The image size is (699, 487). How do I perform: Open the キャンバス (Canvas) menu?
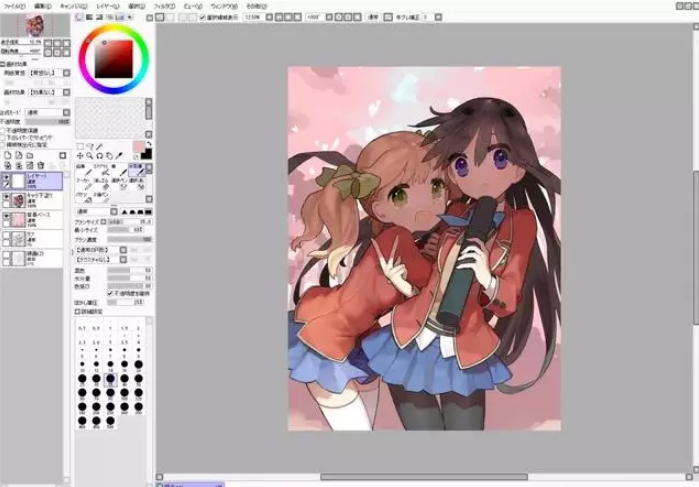pyautogui.click(x=74, y=6)
